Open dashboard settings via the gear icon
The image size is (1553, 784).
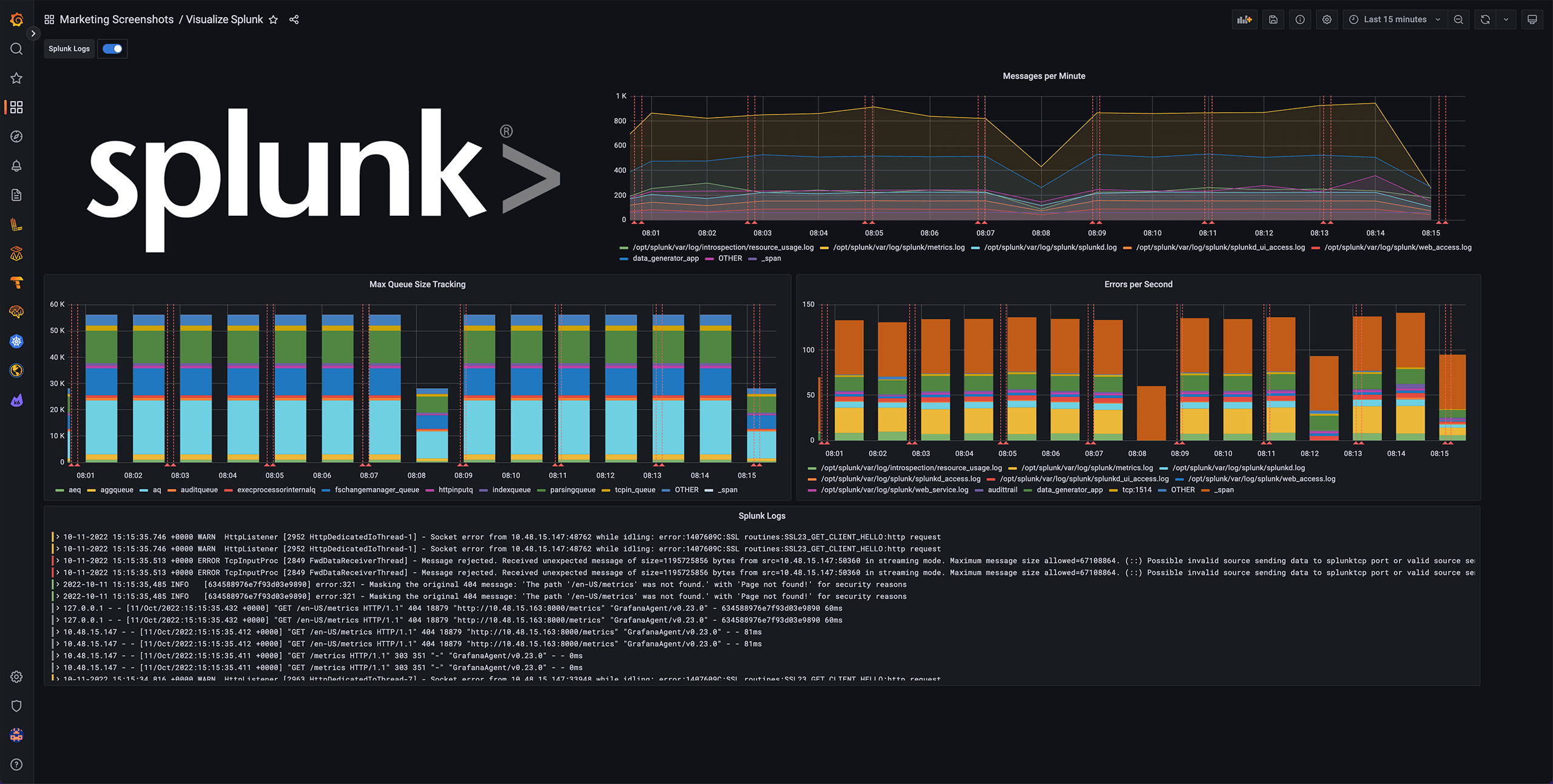[x=1327, y=19]
